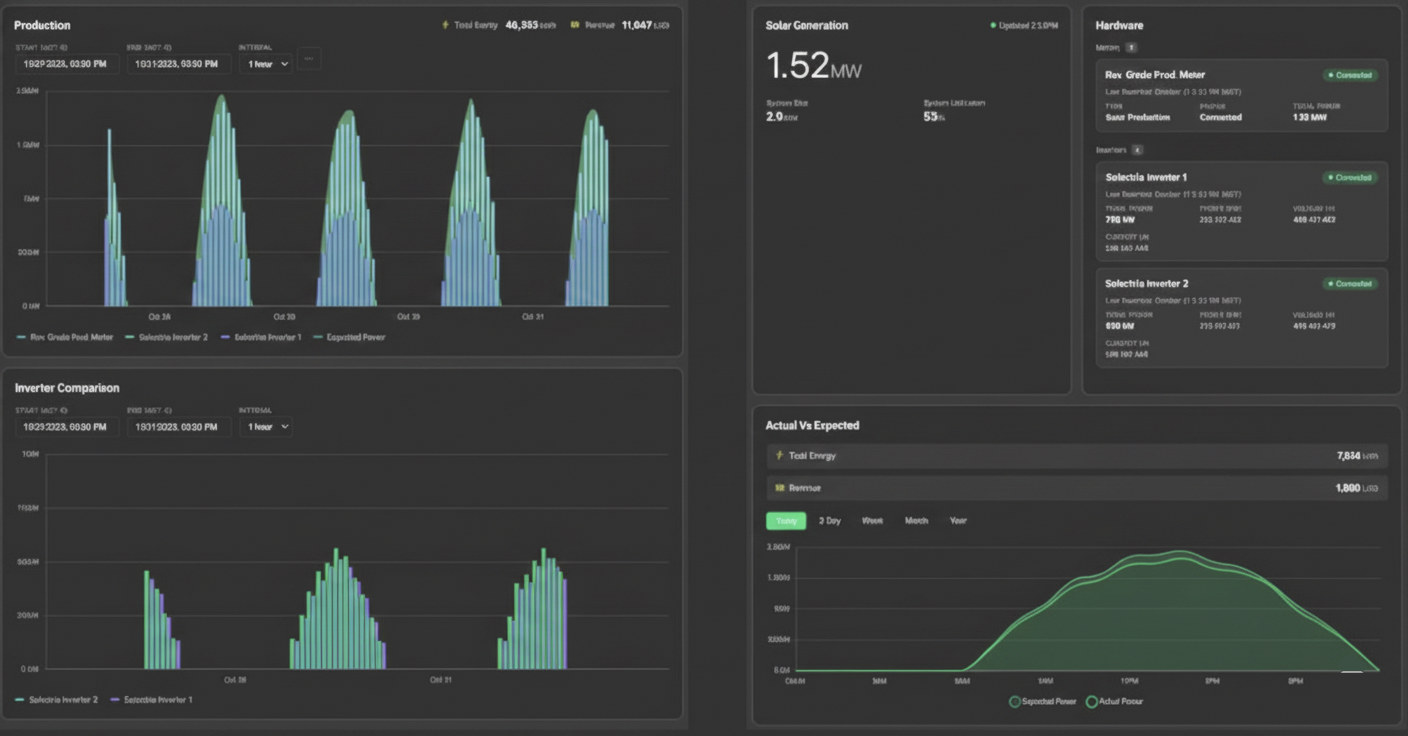Switch to the Week tab in Actual Vs Expected
The image size is (1408, 736).
click(872, 521)
